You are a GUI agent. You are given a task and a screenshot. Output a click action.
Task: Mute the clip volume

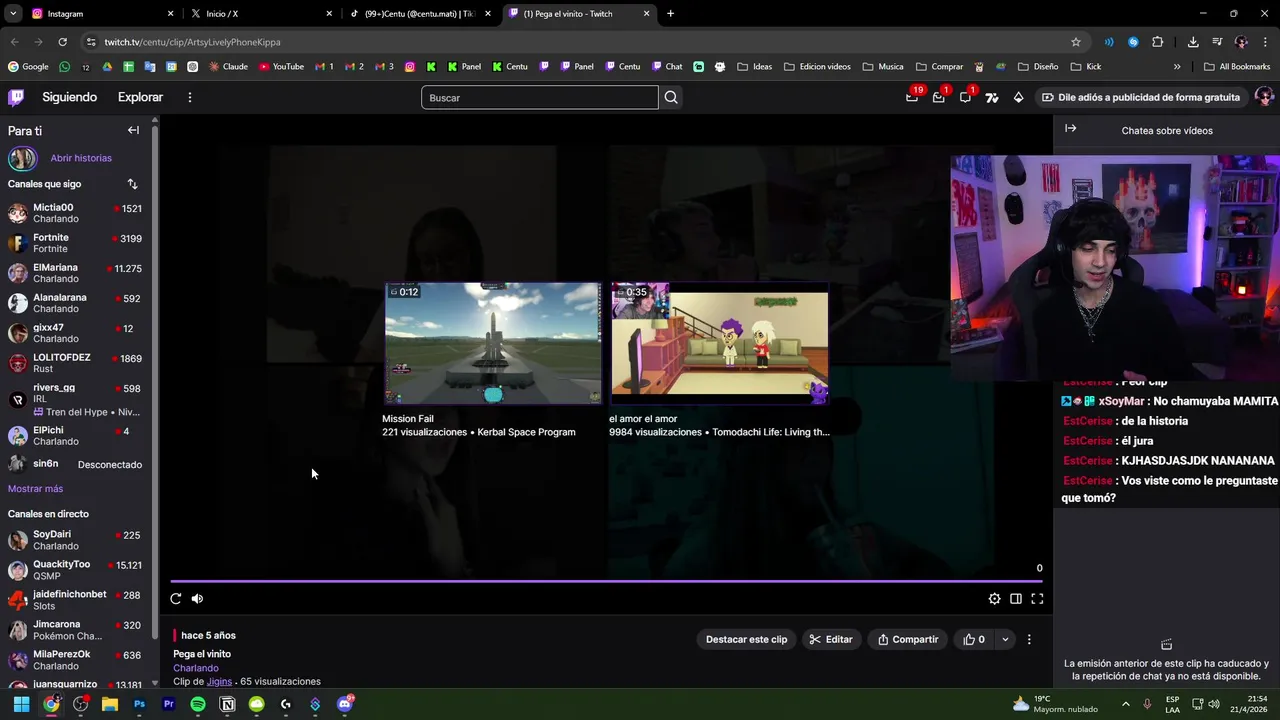tap(197, 599)
